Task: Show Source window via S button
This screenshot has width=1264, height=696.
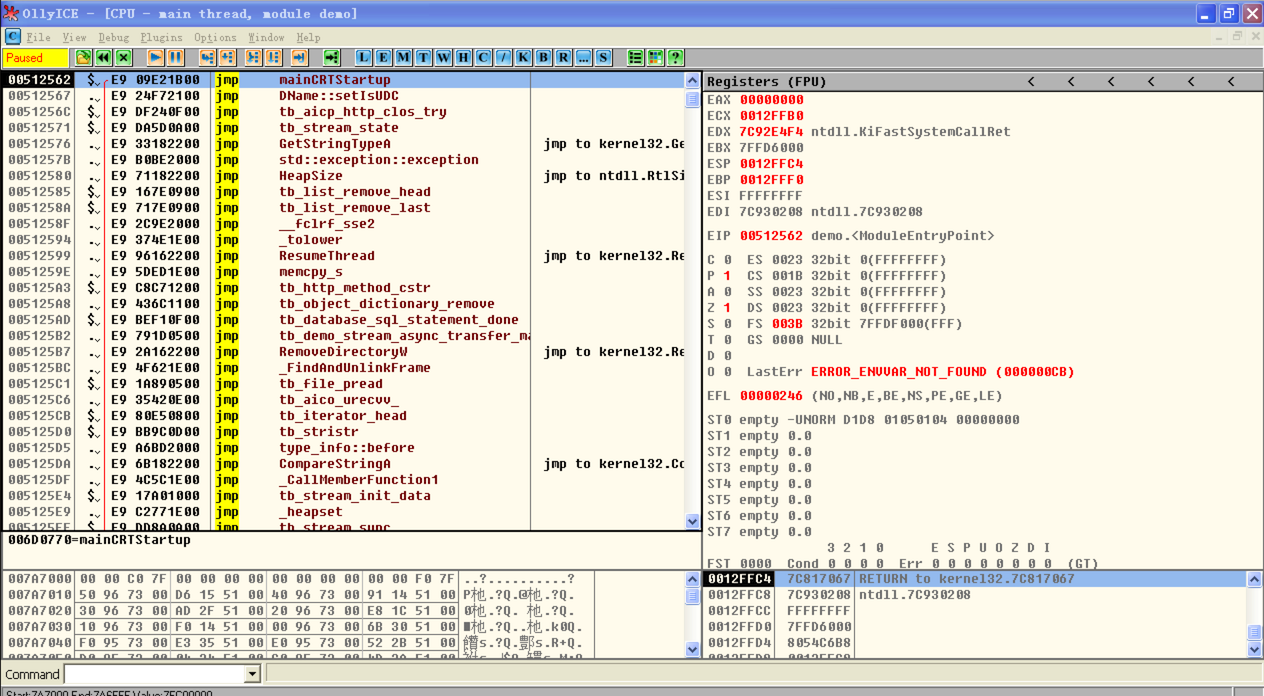Action: point(604,58)
